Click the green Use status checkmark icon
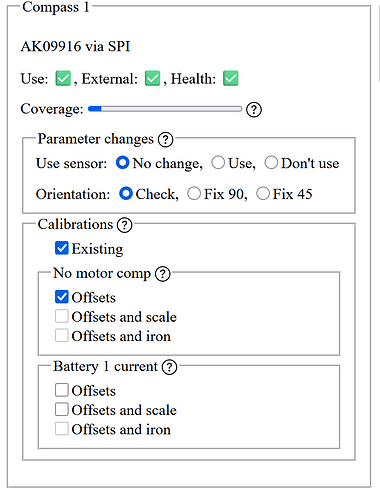This screenshot has height=500, width=380. tap(63, 78)
